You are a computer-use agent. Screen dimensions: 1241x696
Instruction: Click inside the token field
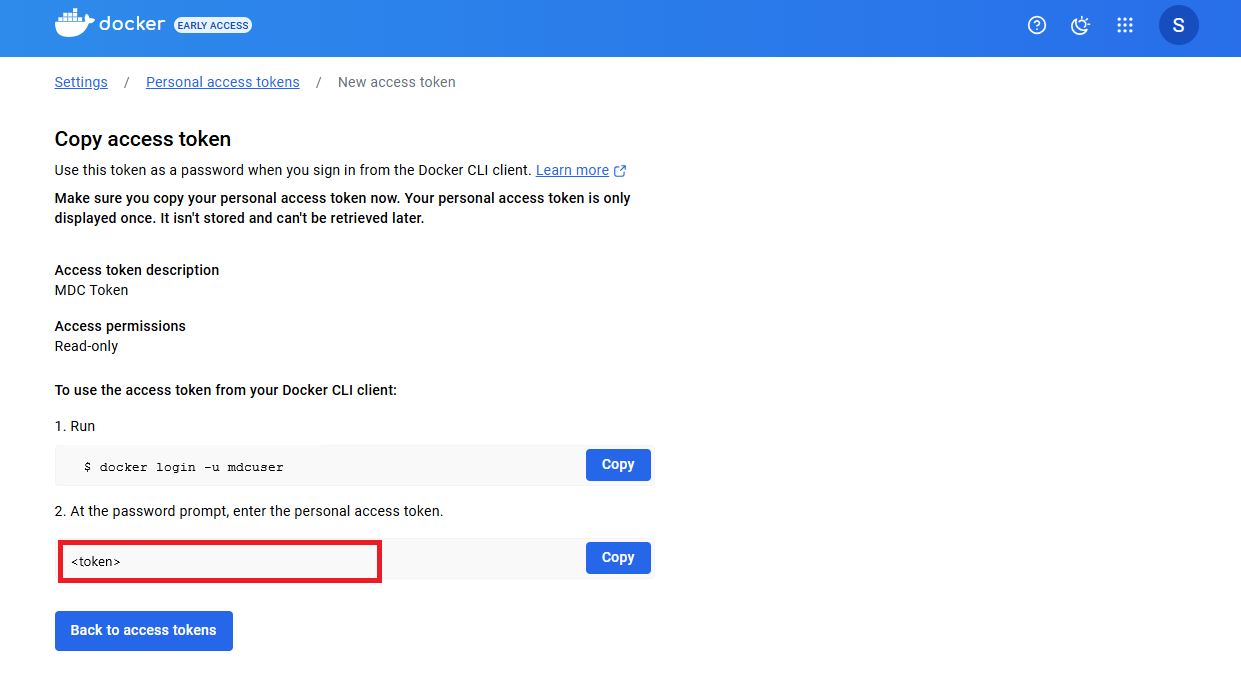click(x=219, y=562)
